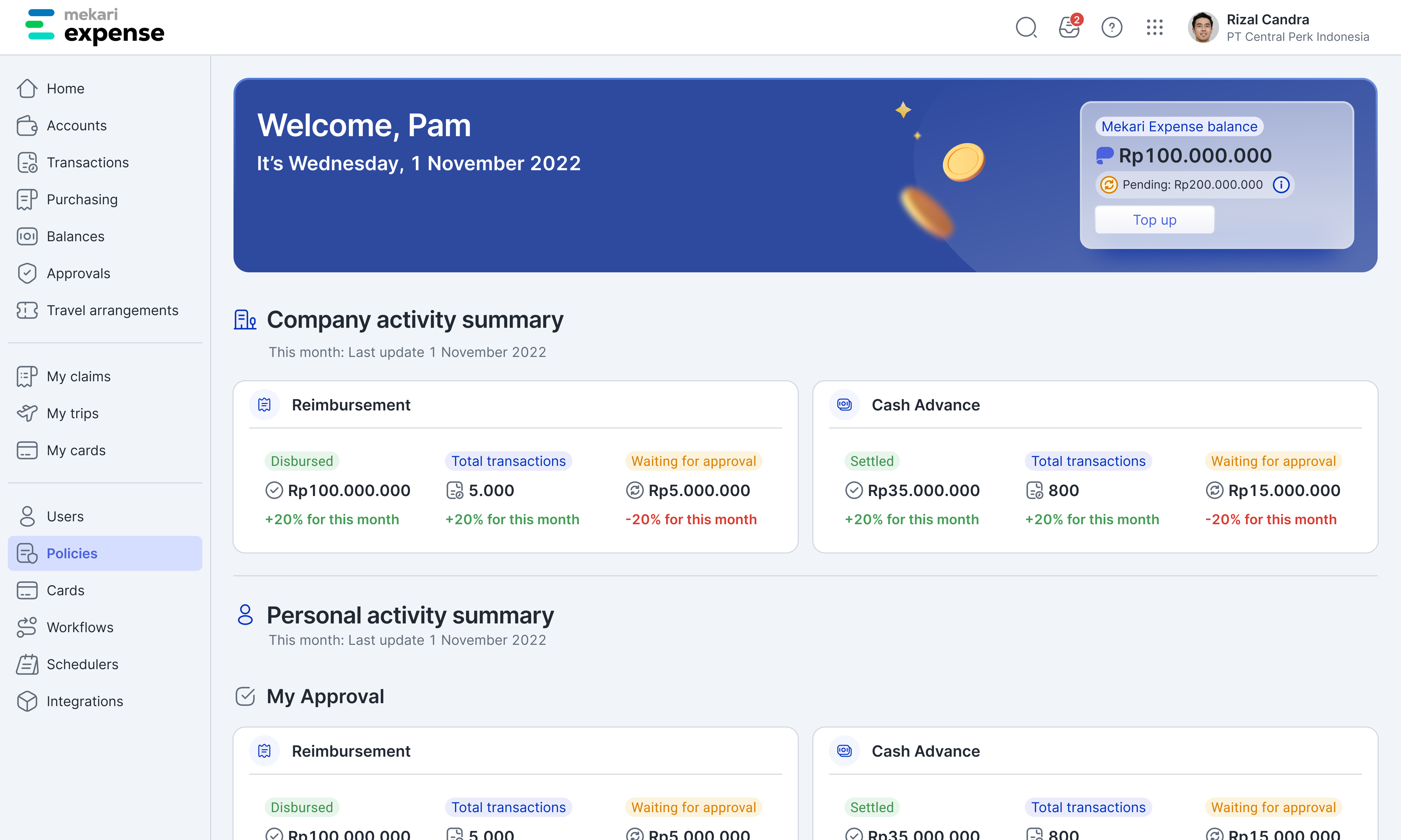Open the Workflows sidebar item
This screenshot has height=840, width=1401.
click(80, 627)
